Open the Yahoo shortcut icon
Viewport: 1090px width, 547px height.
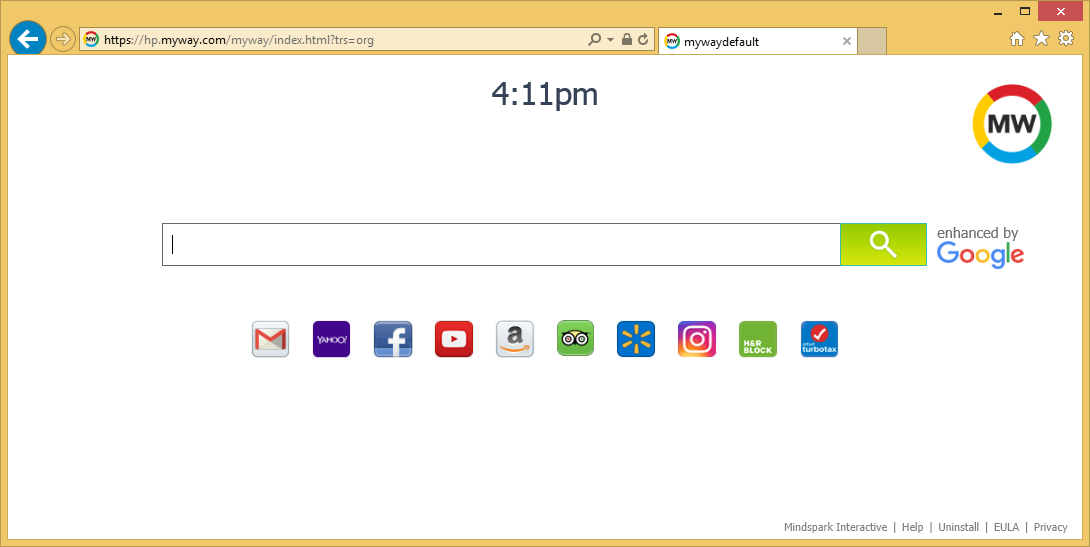click(x=331, y=339)
